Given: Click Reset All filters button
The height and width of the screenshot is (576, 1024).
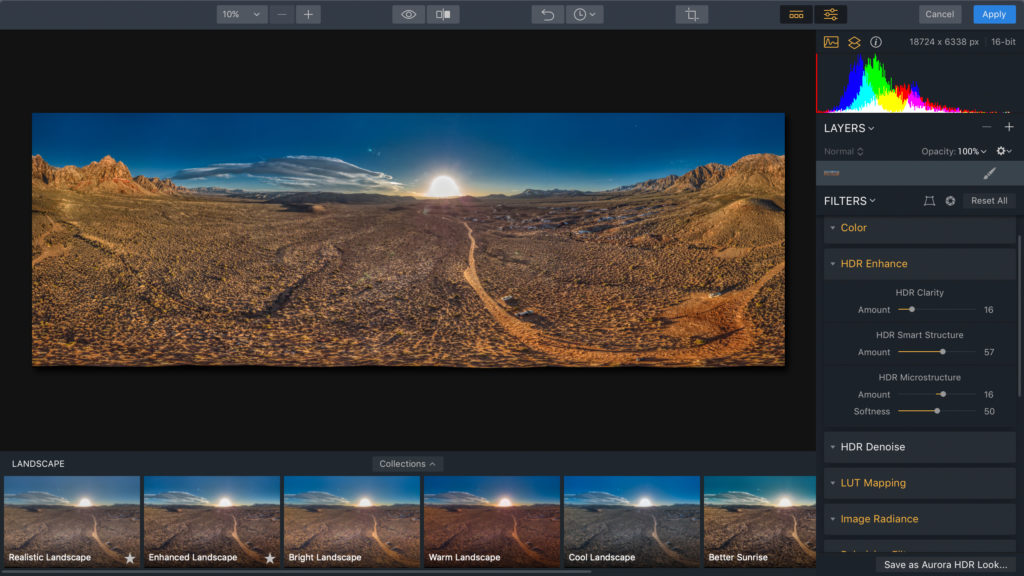Looking at the screenshot, I should click(989, 200).
